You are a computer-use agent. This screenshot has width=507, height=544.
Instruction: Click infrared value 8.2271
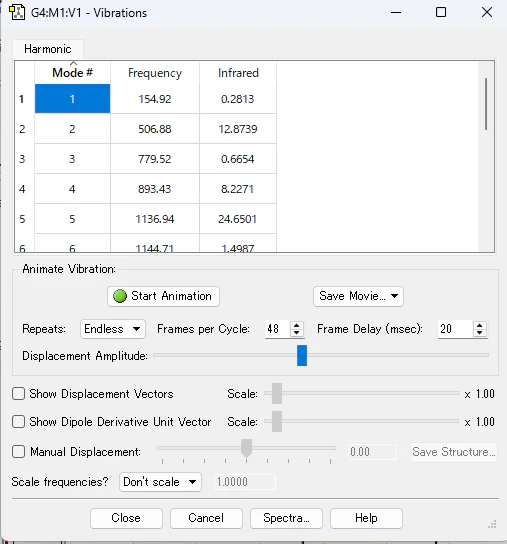[x=238, y=189]
